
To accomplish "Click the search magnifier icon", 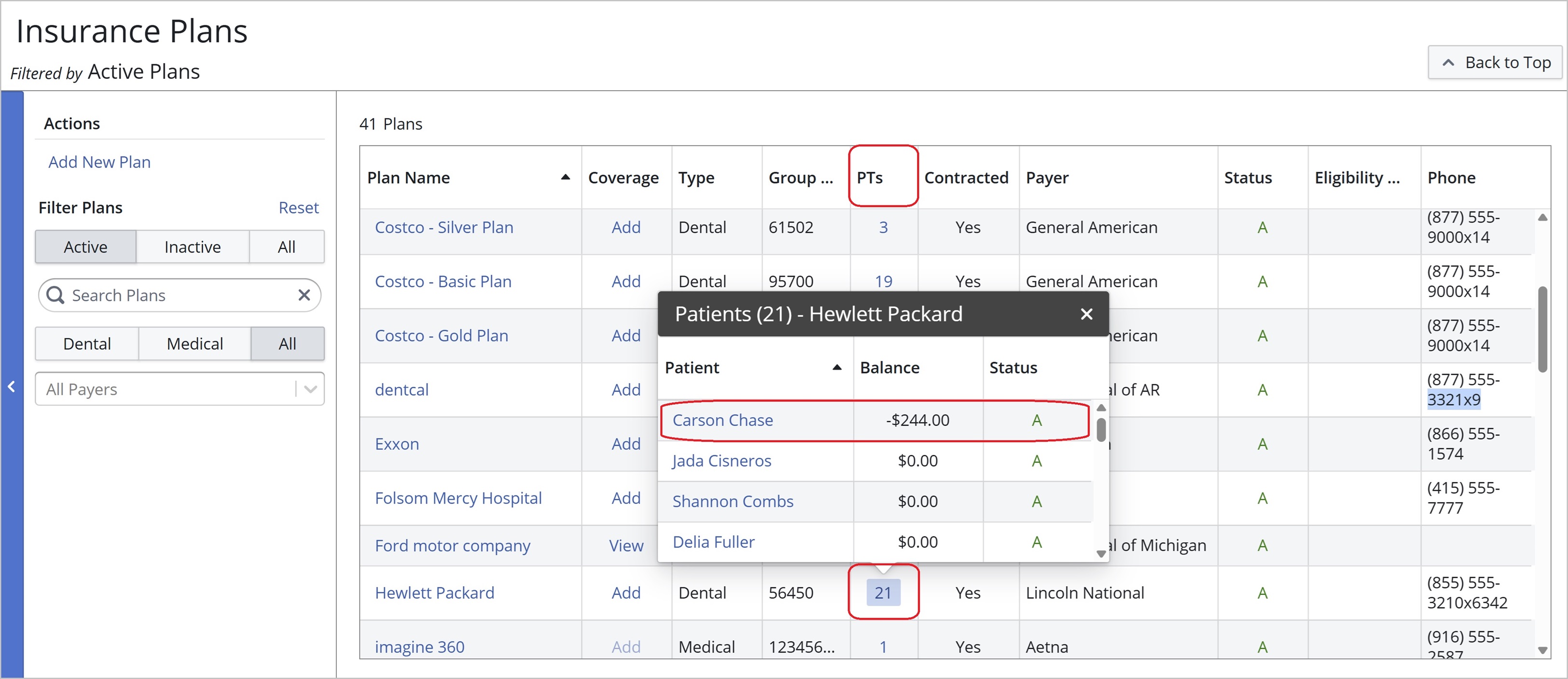I will pyautogui.click(x=56, y=296).
